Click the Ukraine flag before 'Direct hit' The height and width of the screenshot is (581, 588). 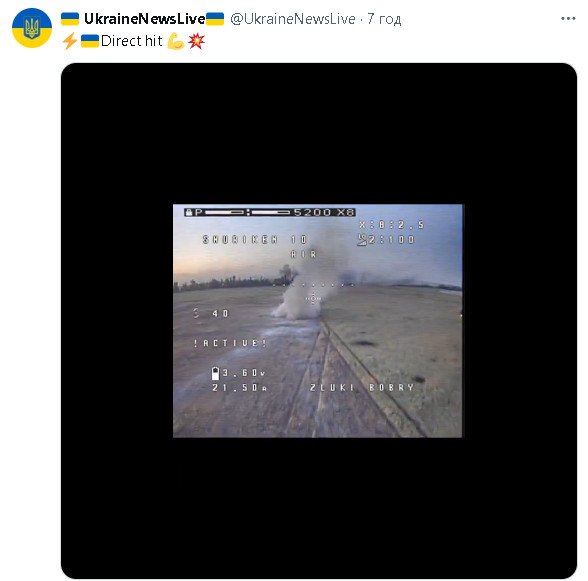click(90, 41)
